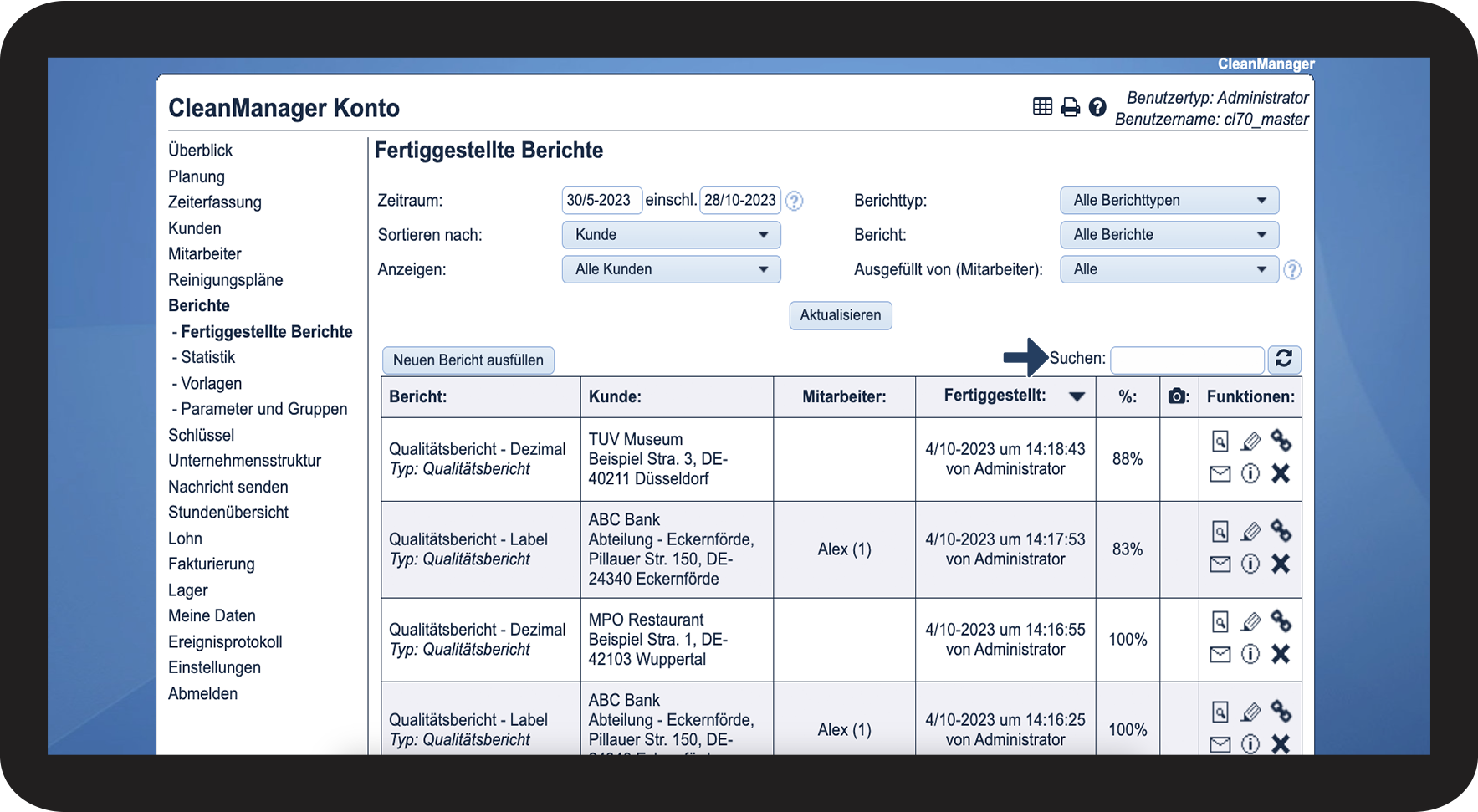Open Statistik under Berichte
This screenshot has height=812, width=1478.
pos(207,357)
